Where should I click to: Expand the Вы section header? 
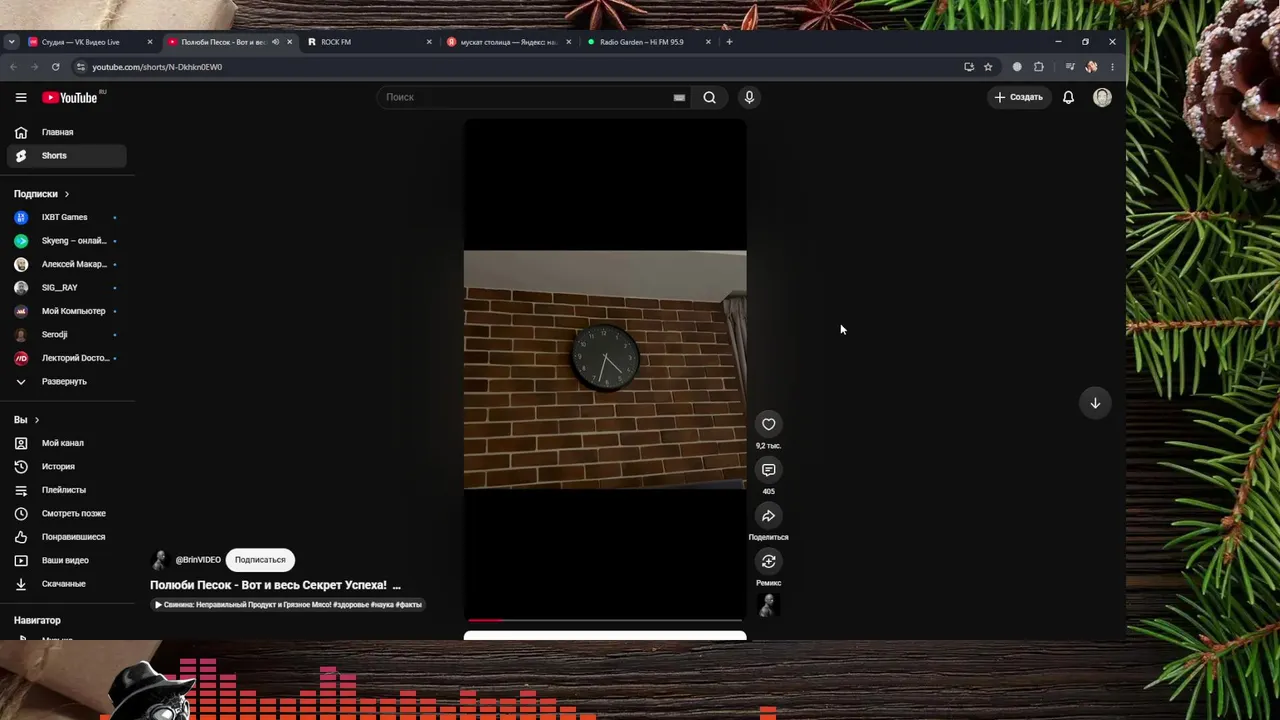tap(27, 420)
